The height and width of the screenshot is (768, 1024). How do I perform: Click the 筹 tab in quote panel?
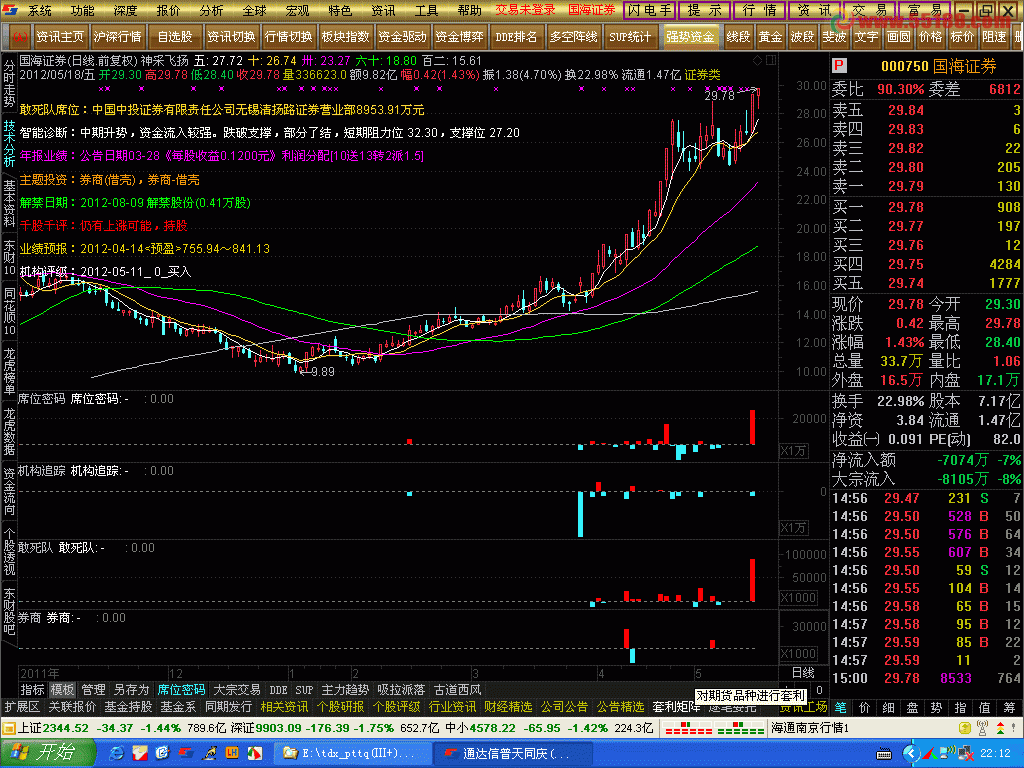[x=1009, y=707]
